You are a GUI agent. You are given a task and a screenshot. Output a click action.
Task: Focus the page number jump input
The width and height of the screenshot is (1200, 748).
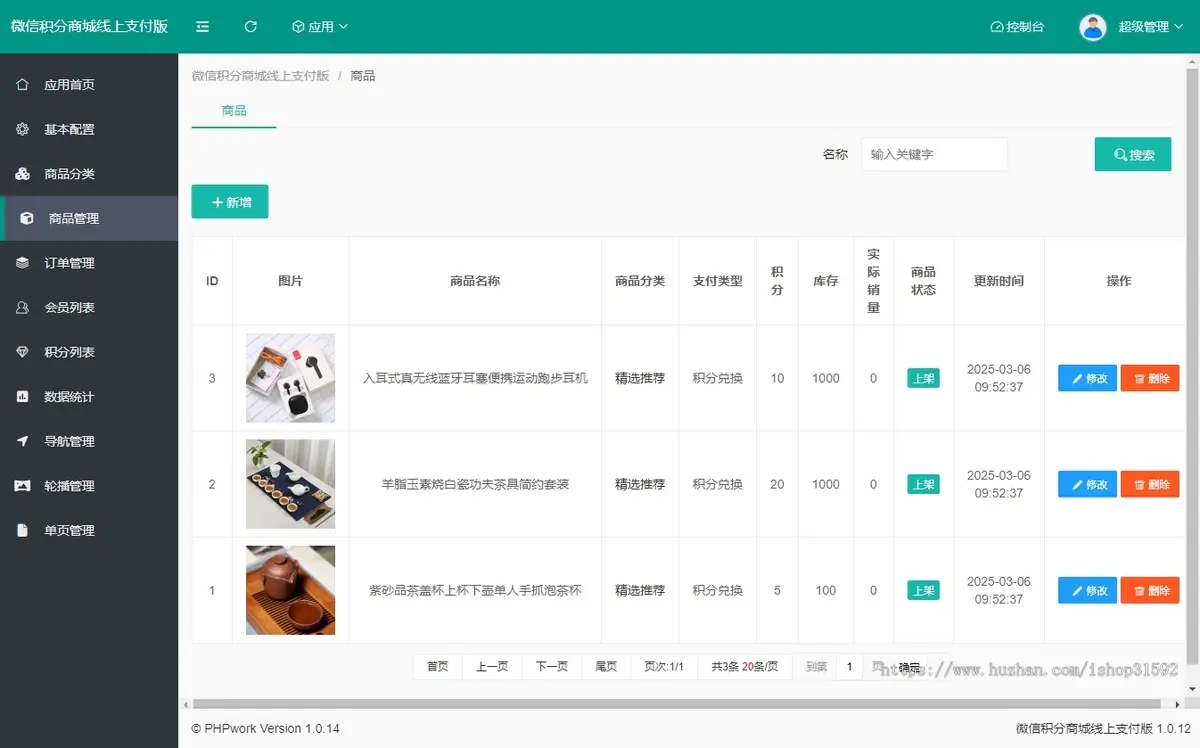tap(849, 666)
